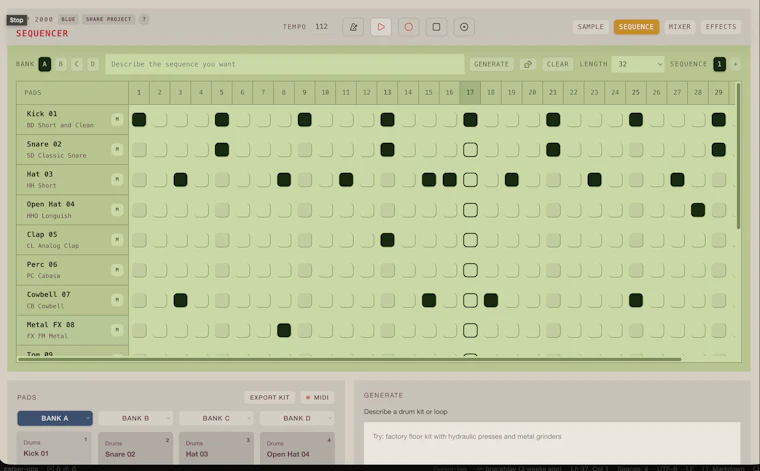Image resolution: width=760 pixels, height=471 pixels.
Task: Click the circled-dot target button in transport
Action: (x=464, y=27)
